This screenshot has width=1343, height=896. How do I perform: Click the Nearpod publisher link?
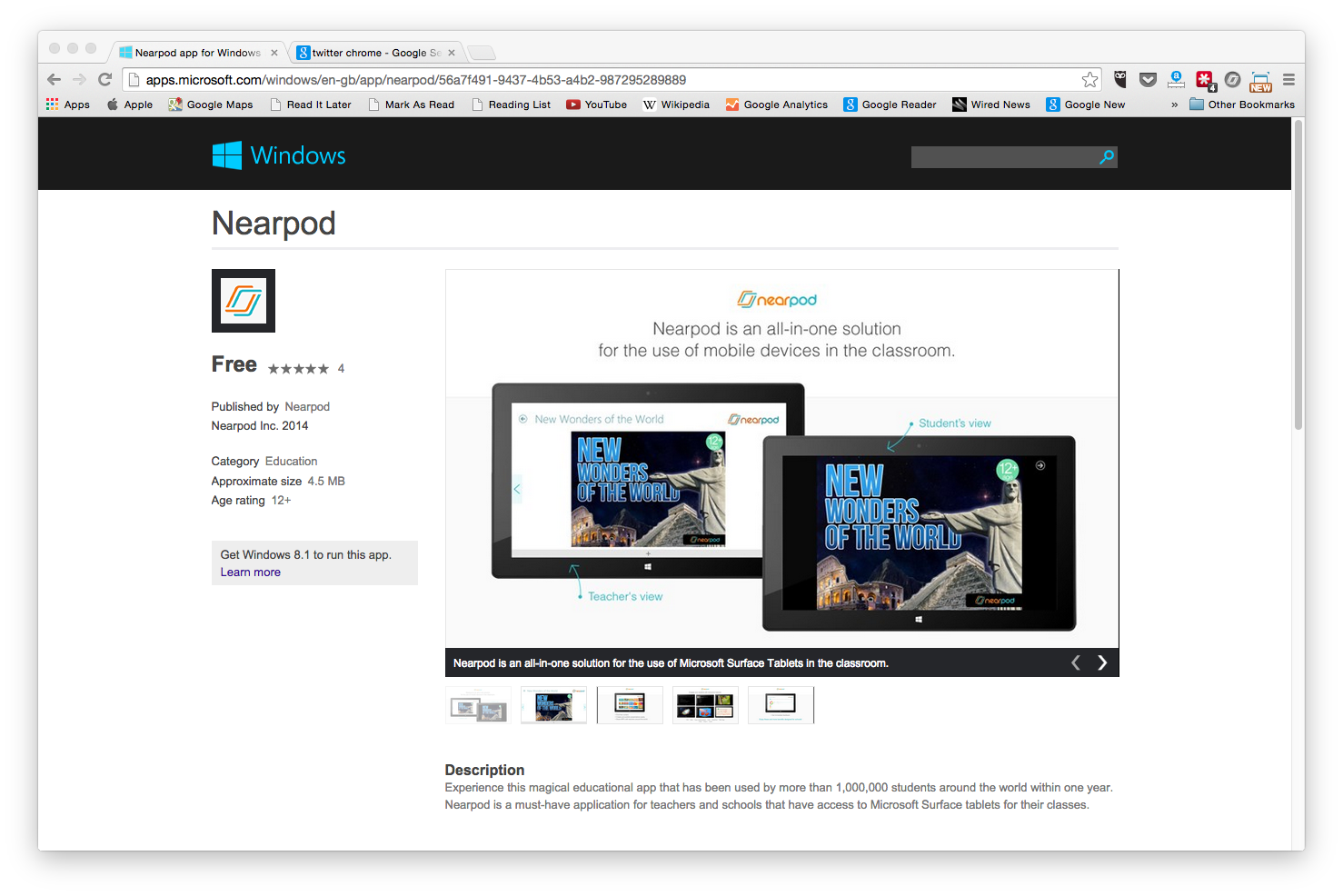click(307, 407)
